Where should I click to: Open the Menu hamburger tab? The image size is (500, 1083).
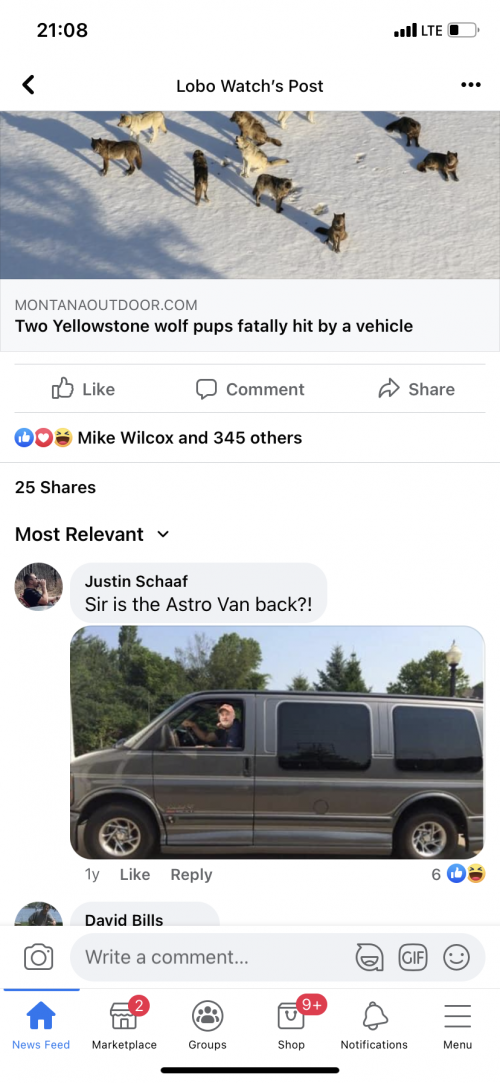457,1025
